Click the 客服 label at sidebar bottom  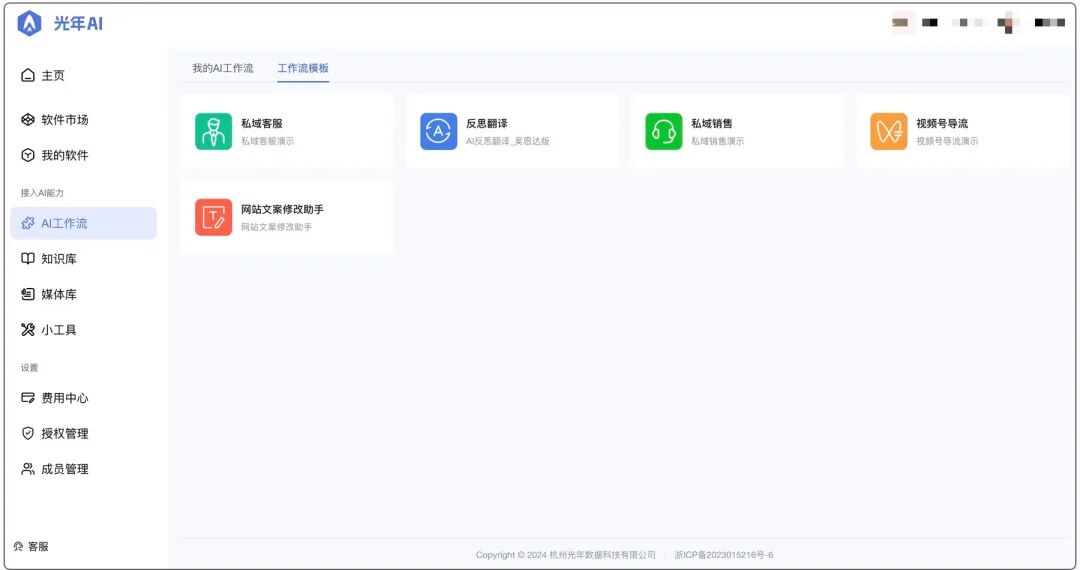(x=39, y=547)
